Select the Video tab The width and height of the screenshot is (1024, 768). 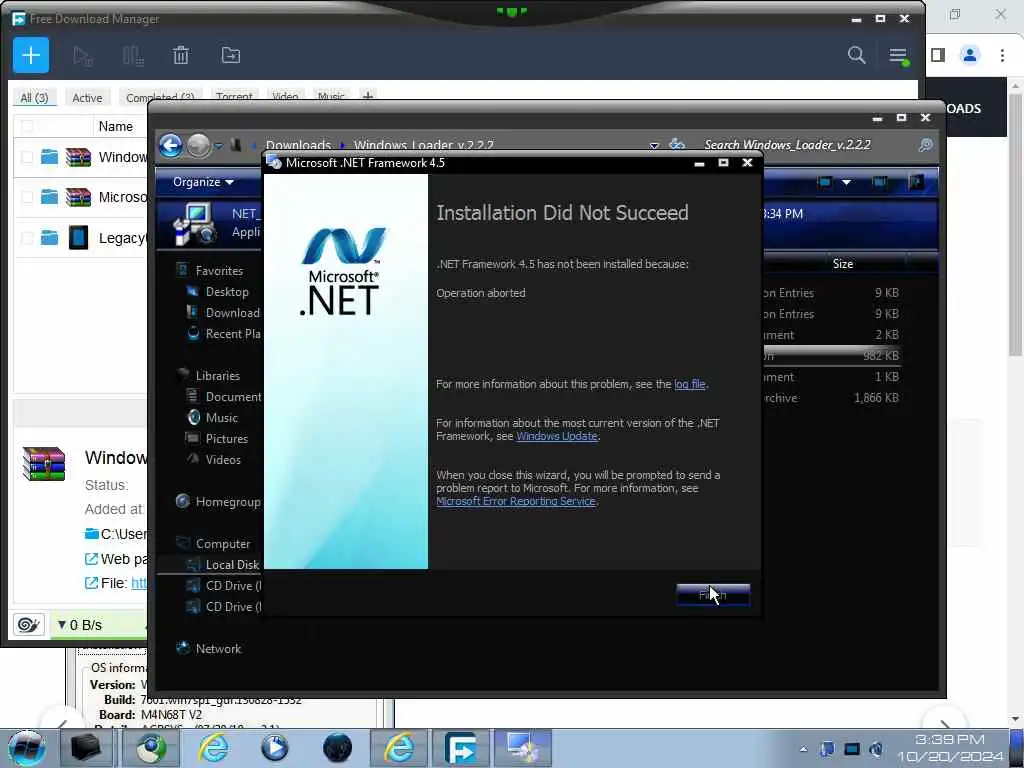coord(285,97)
